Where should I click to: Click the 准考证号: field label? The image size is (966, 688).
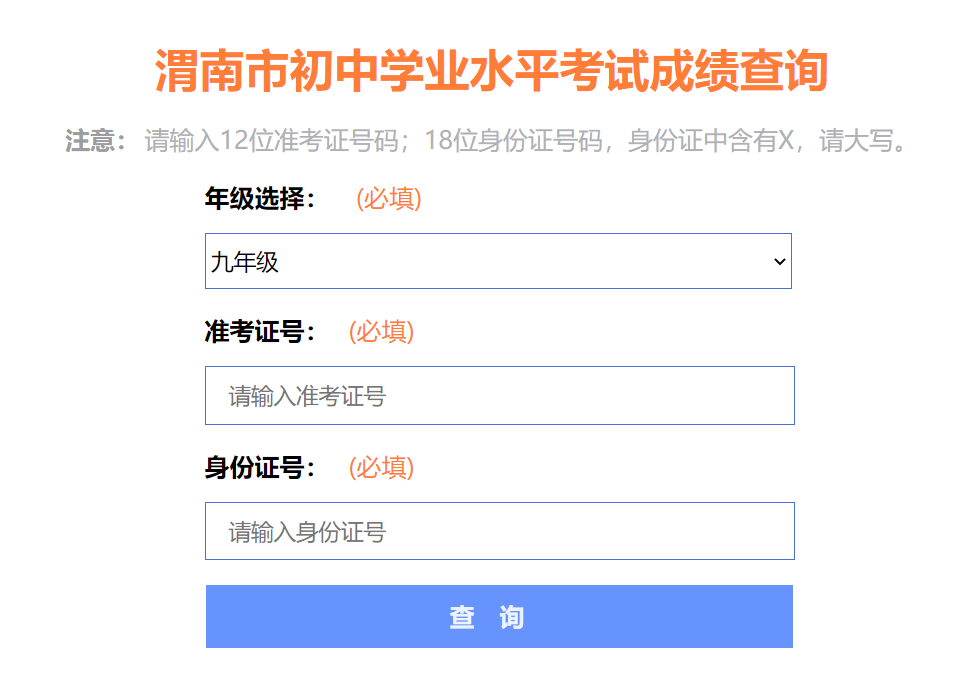coord(260,332)
